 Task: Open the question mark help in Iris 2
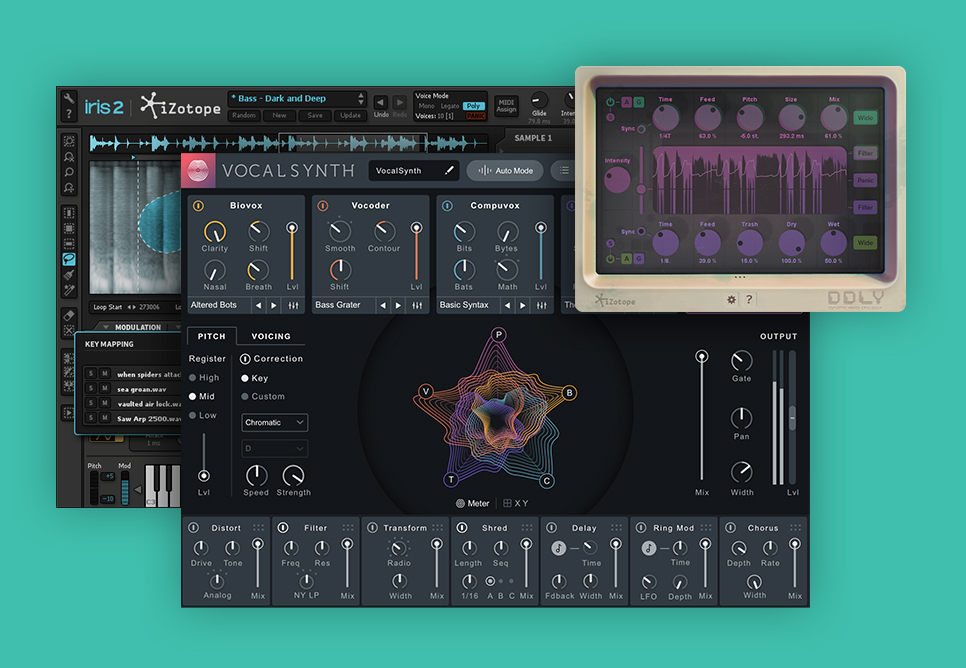[68, 114]
